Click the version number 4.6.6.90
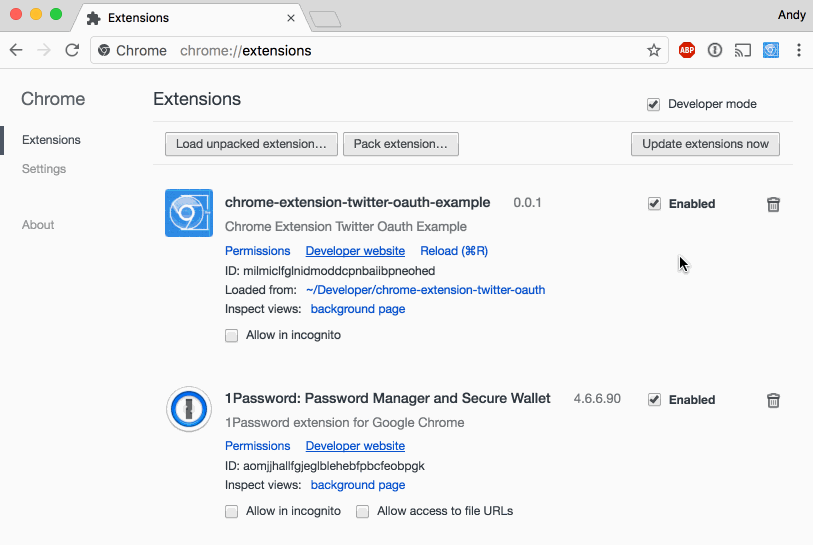This screenshot has height=545, width=813. click(x=597, y=399)
